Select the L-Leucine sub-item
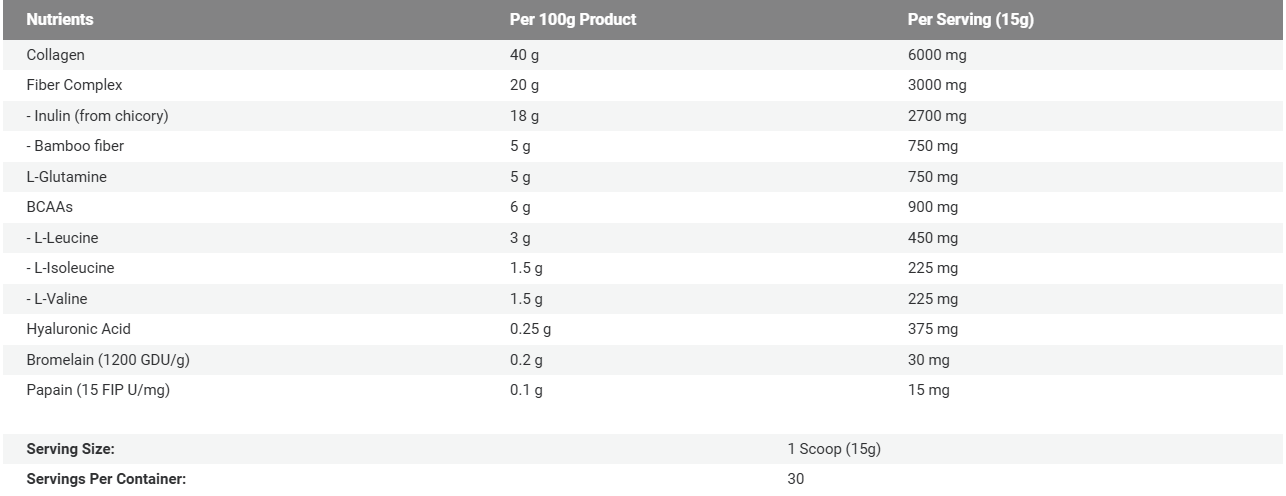The height and width of the screenshot is (496, 1286). [x=62, y=238]
